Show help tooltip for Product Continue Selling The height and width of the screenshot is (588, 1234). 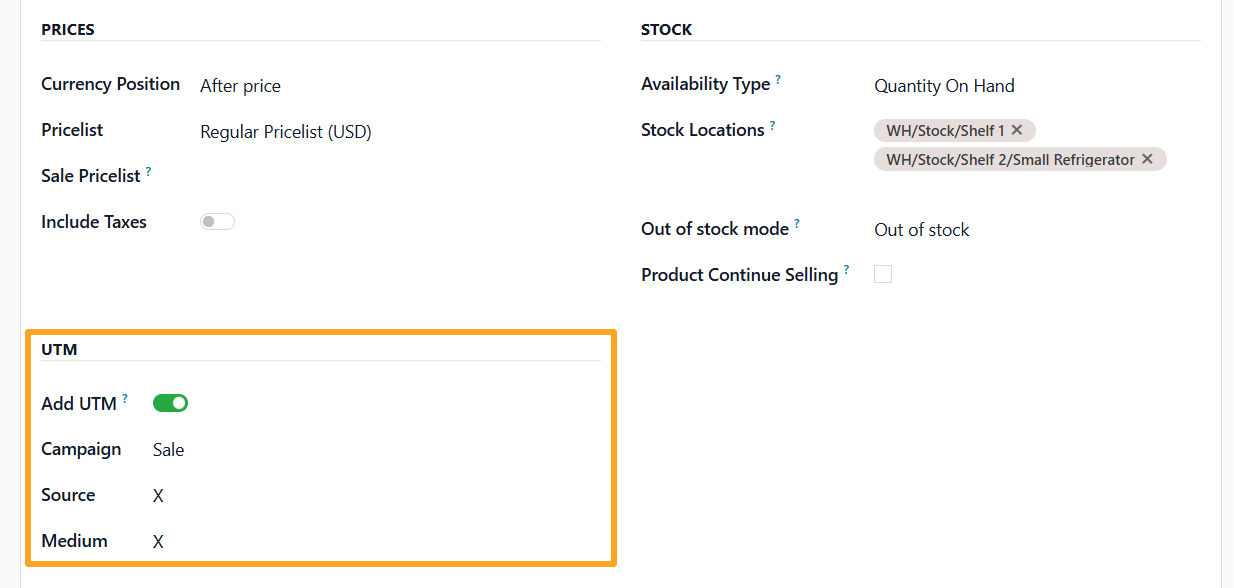point(846,270)
